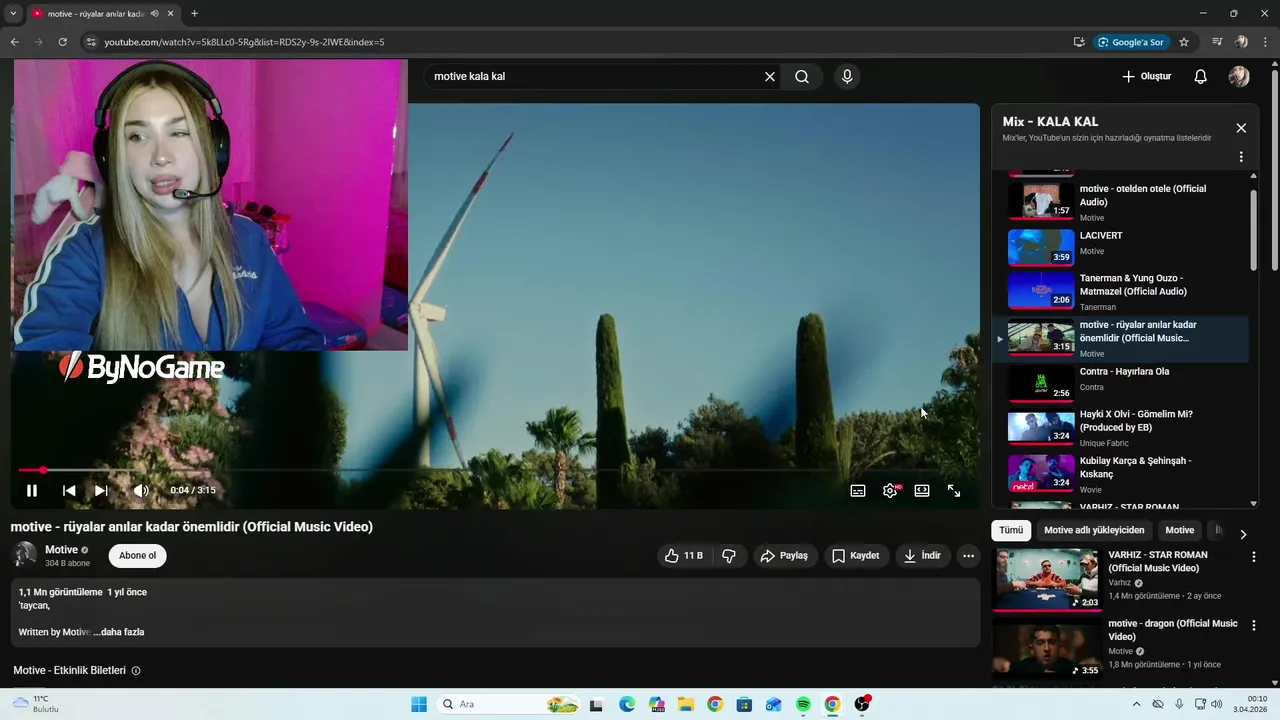Open Chrome media controls icon
Image resolution: width=1280 pixels, height=720 pixels.
(1217, 42)
